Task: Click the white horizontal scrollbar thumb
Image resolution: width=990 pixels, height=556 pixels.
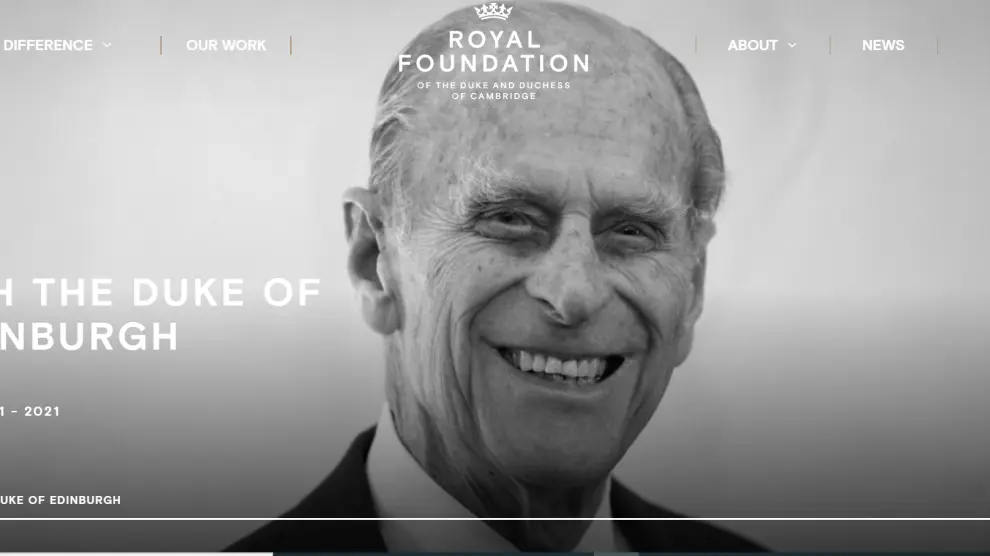Action: click(x=136, y=554)
